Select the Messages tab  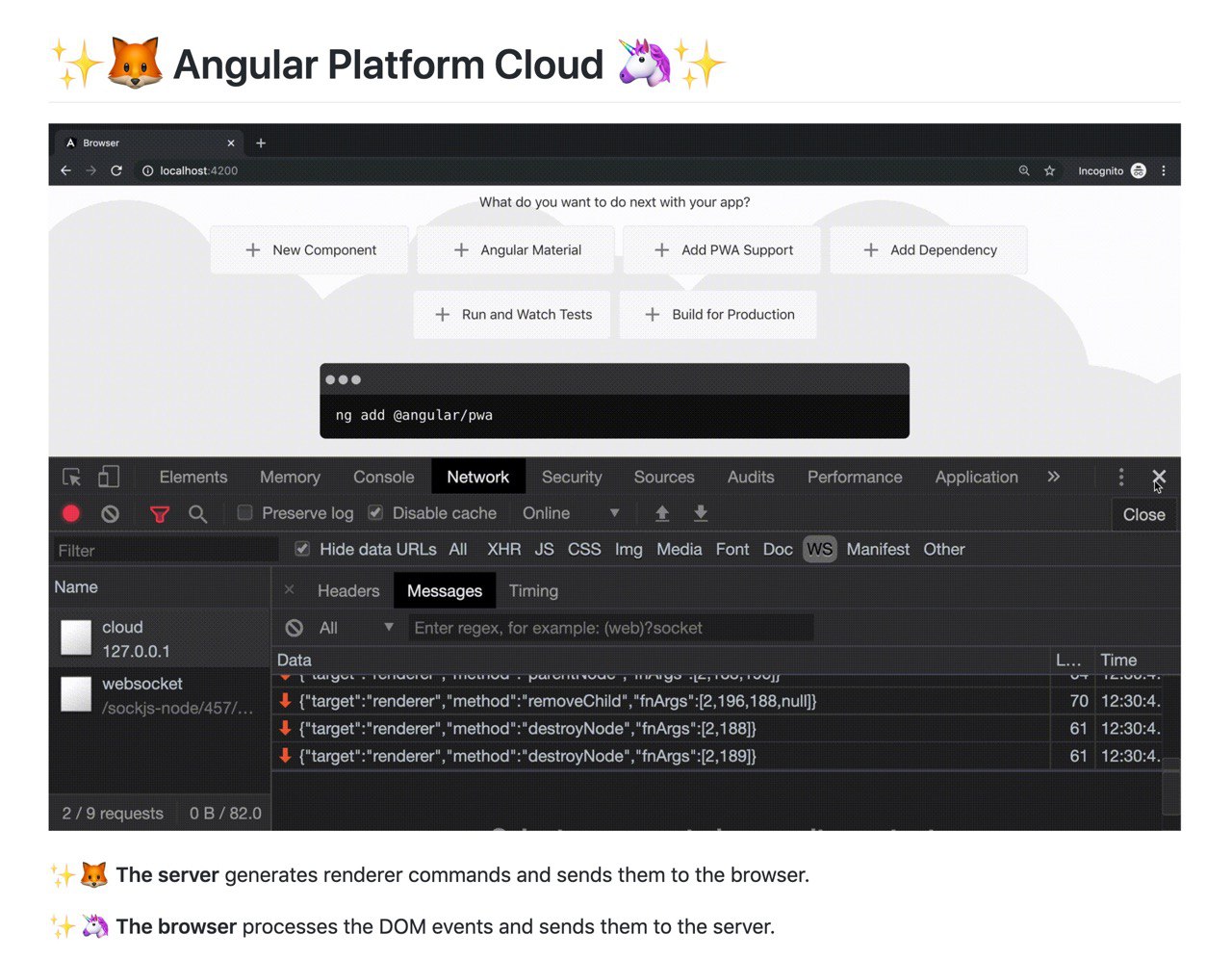point(445,590)
